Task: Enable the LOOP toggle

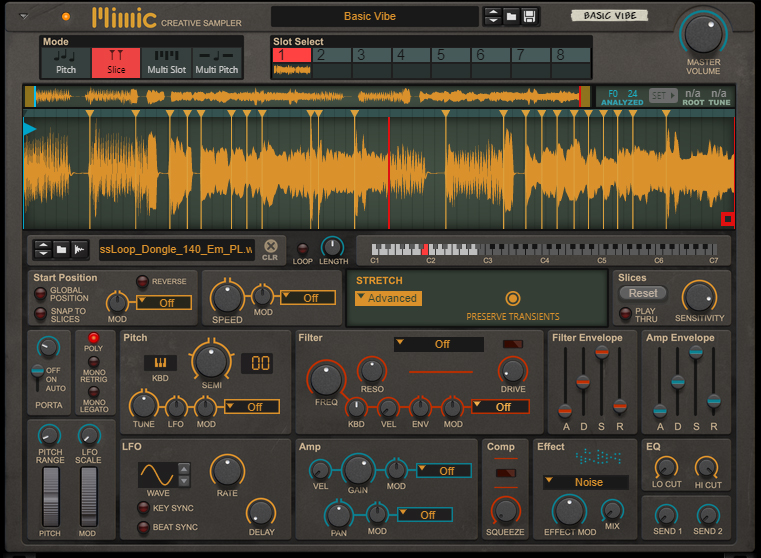Action: [x=302, y=248]
